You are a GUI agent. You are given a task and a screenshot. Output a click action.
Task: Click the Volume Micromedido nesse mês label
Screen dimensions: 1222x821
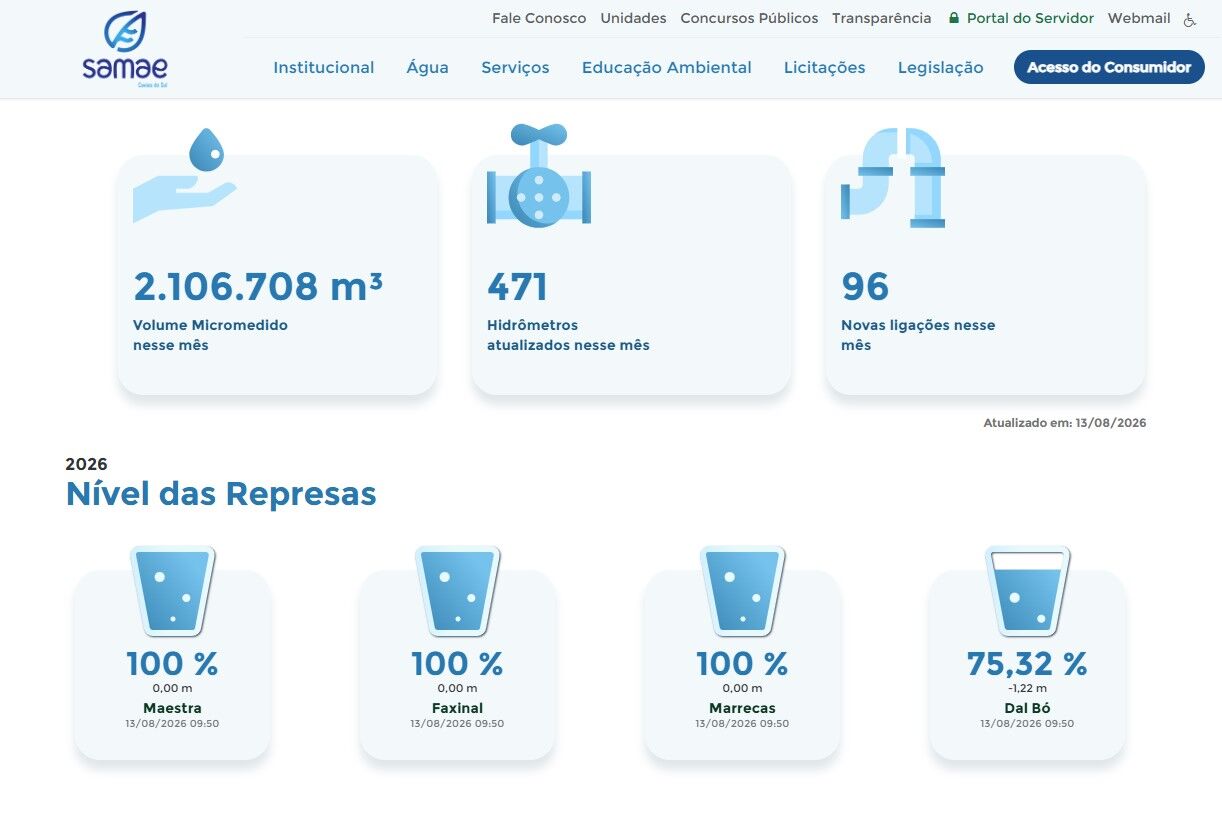tap(210, 335)
